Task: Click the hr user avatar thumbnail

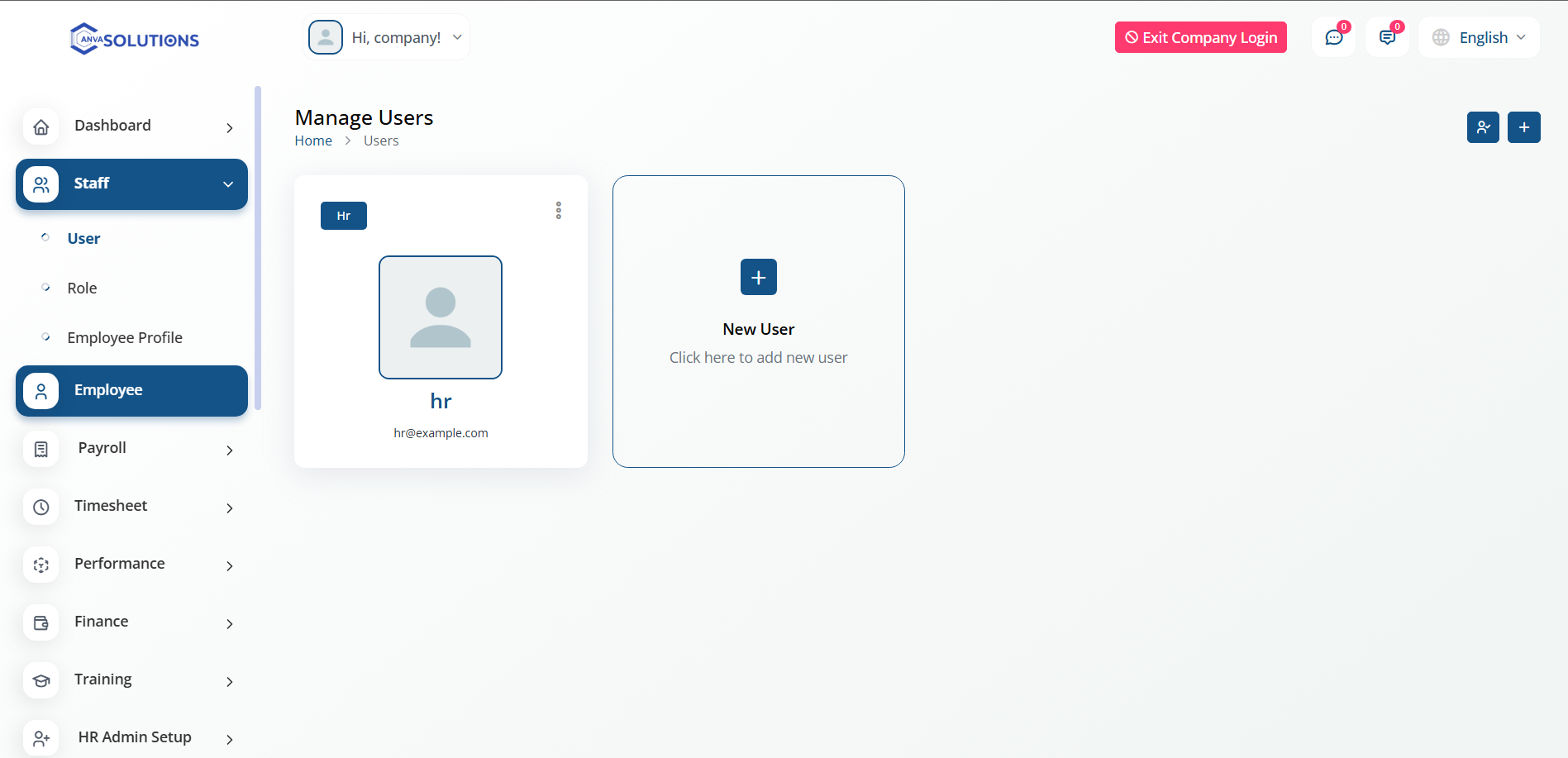Action: [x=441, y=317]
